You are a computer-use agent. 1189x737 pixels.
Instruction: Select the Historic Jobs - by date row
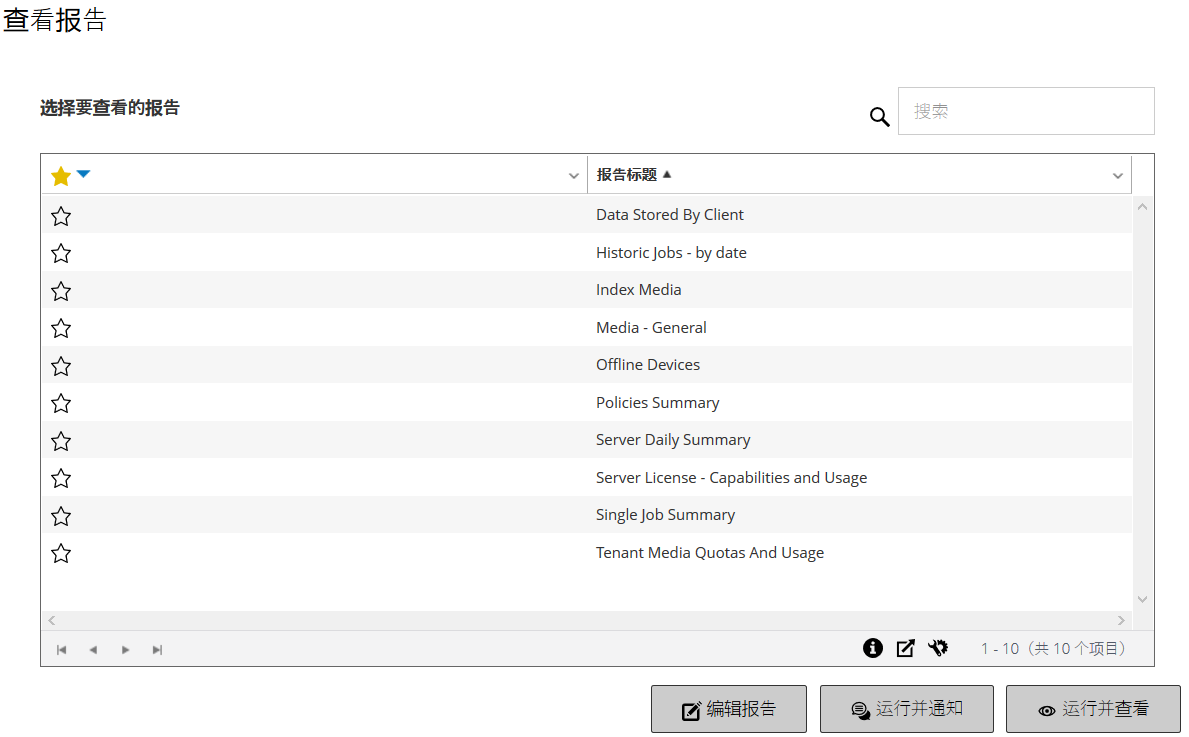(x=586, y=252)
